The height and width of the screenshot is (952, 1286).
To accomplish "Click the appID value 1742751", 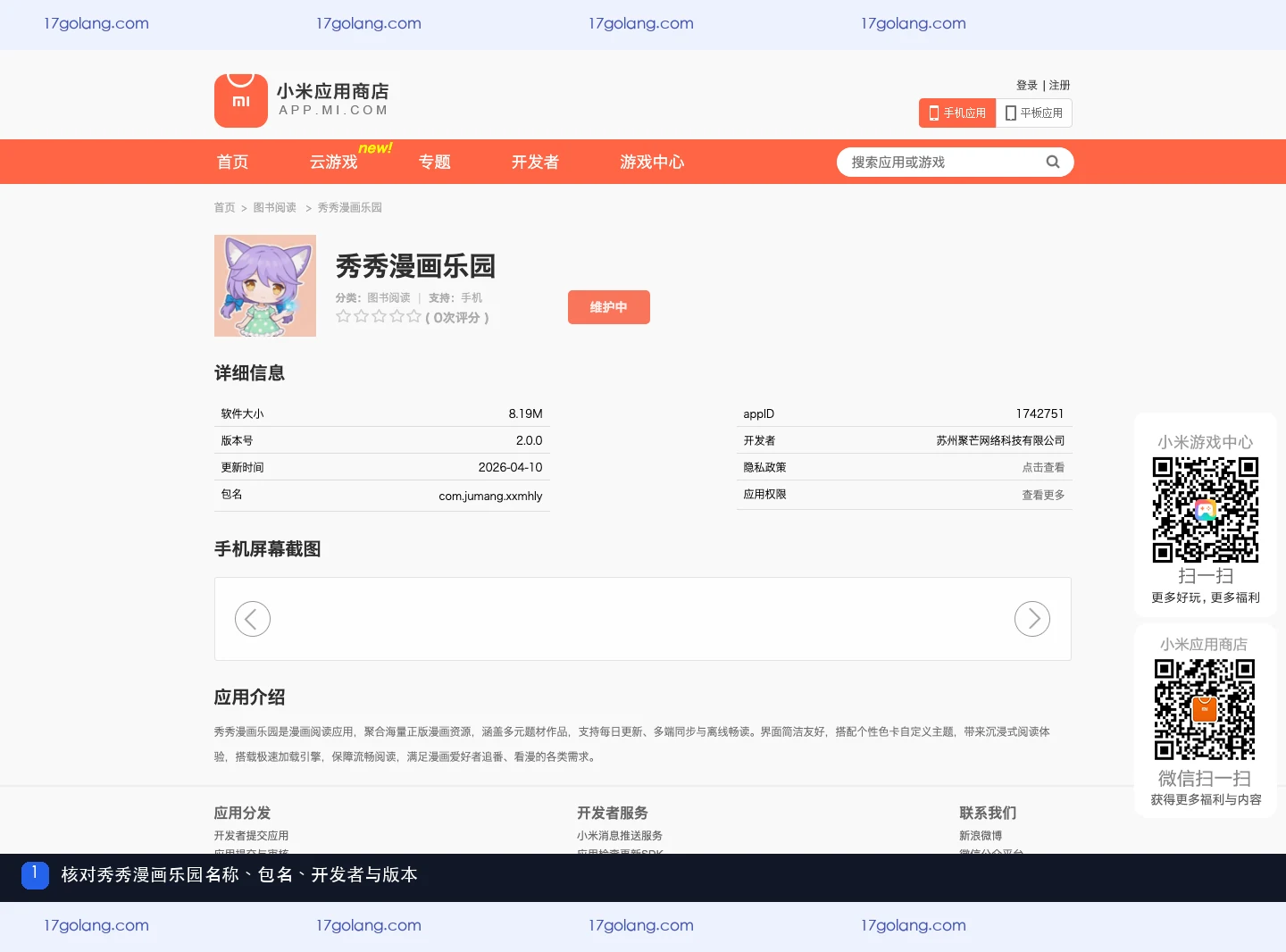I will point(1040,413).
